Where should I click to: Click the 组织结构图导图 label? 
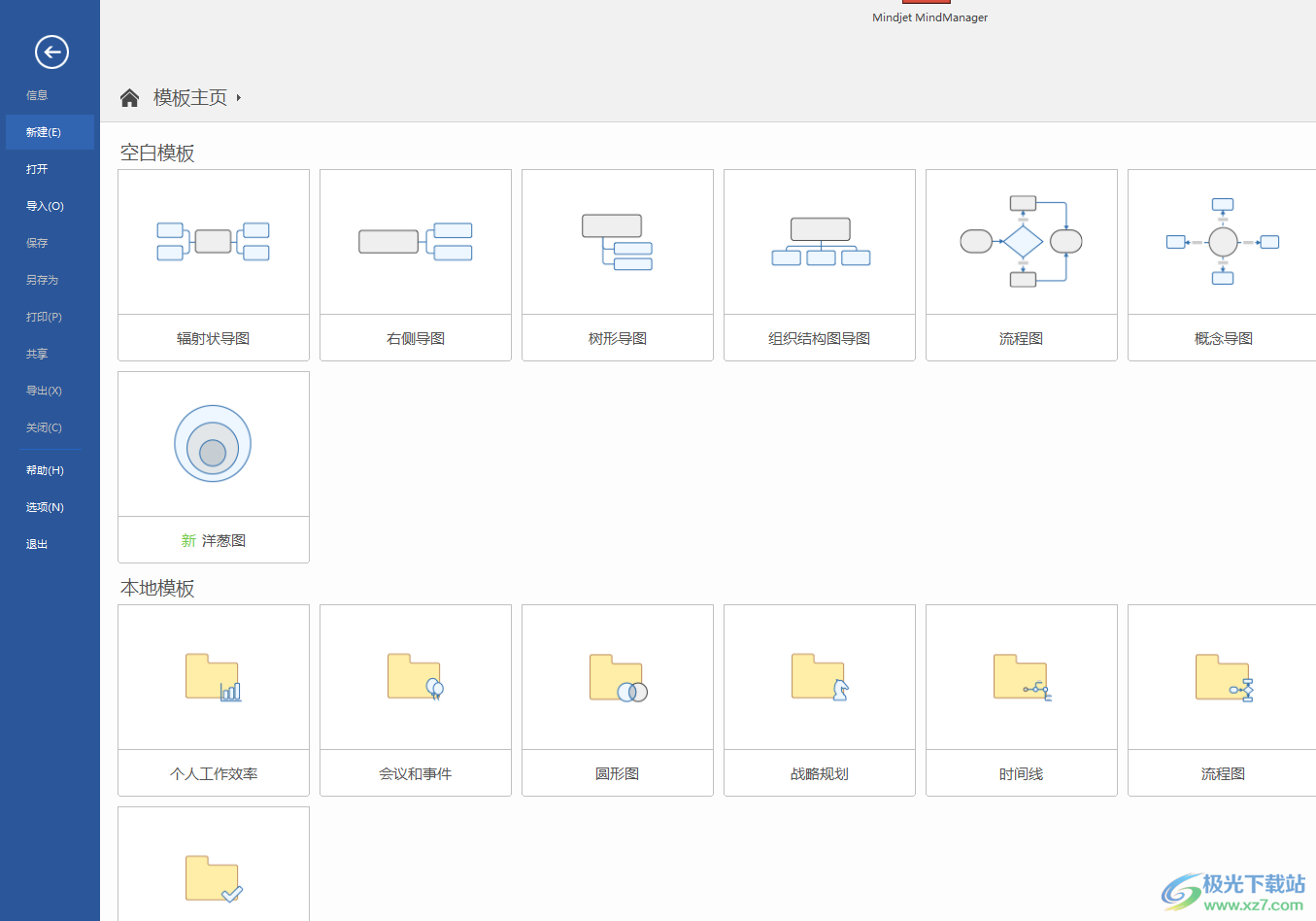point(820,338)
